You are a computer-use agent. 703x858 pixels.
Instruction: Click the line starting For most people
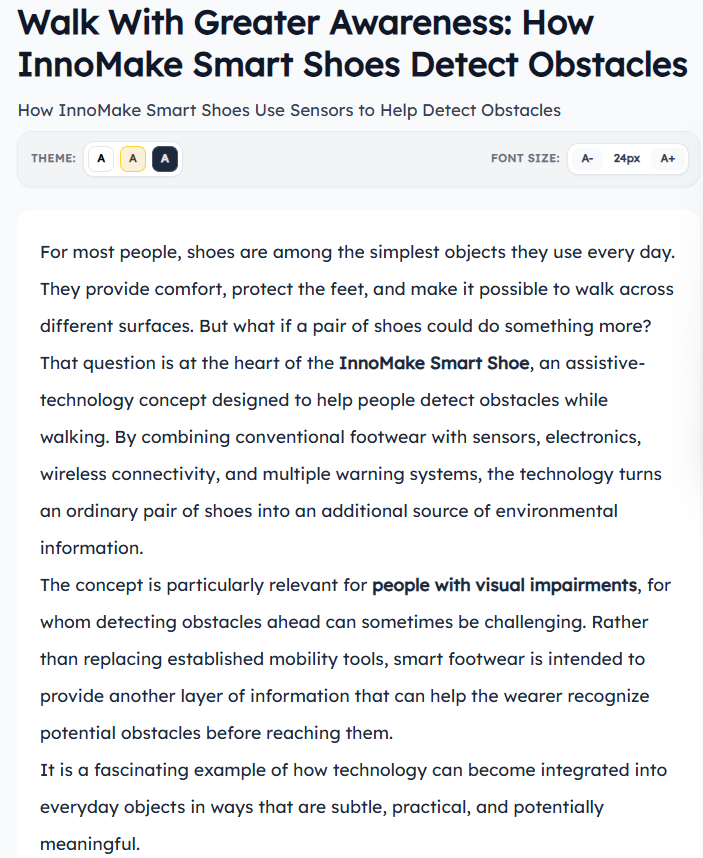click(x=358, y=252)
